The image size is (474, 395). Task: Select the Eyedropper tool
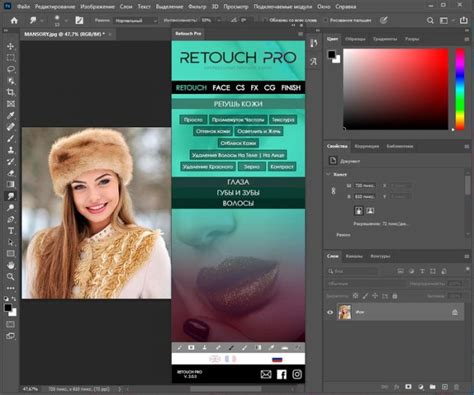click(11, 115)
